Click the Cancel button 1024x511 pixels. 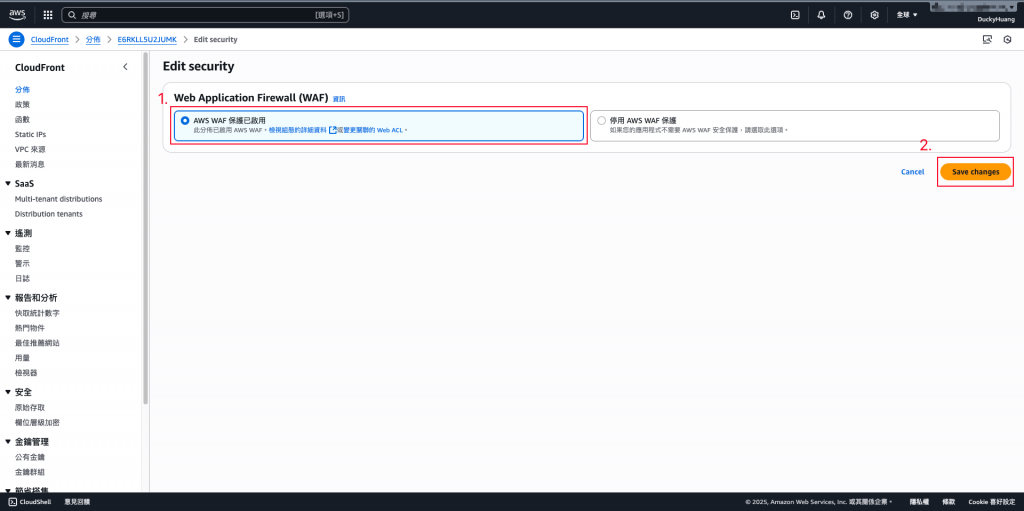point(912,172)
